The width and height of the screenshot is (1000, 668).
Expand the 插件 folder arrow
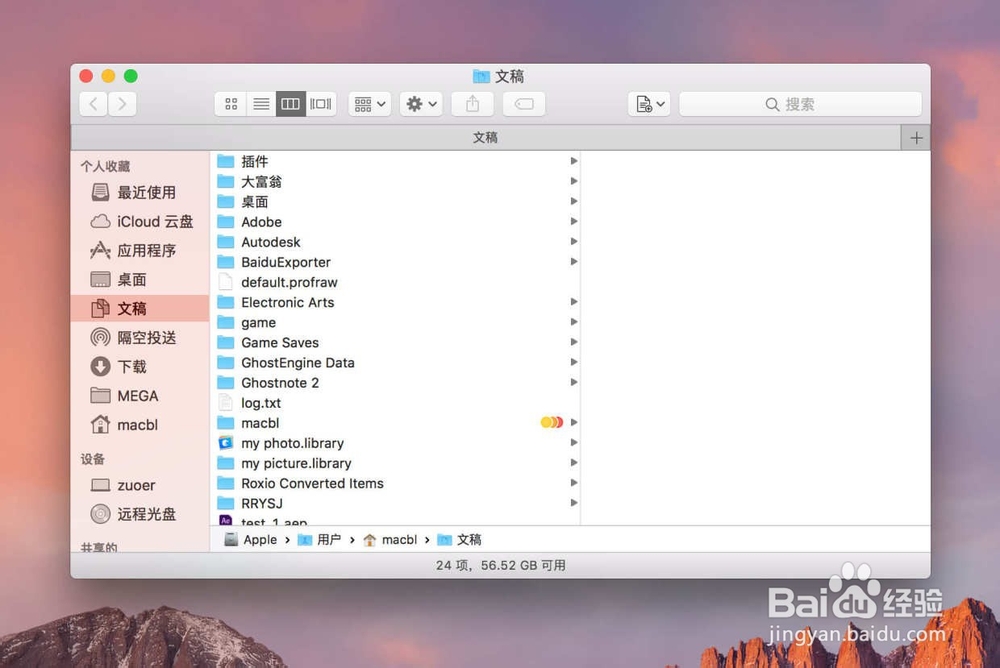[x=574, y=161]
